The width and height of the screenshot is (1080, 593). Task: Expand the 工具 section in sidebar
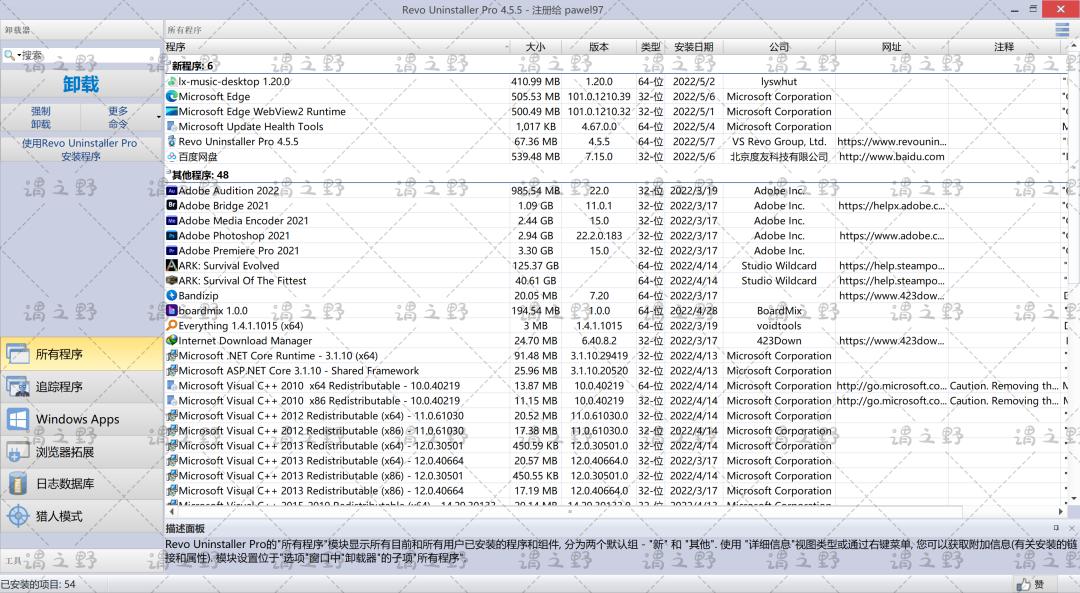click(x=81, y=561)
